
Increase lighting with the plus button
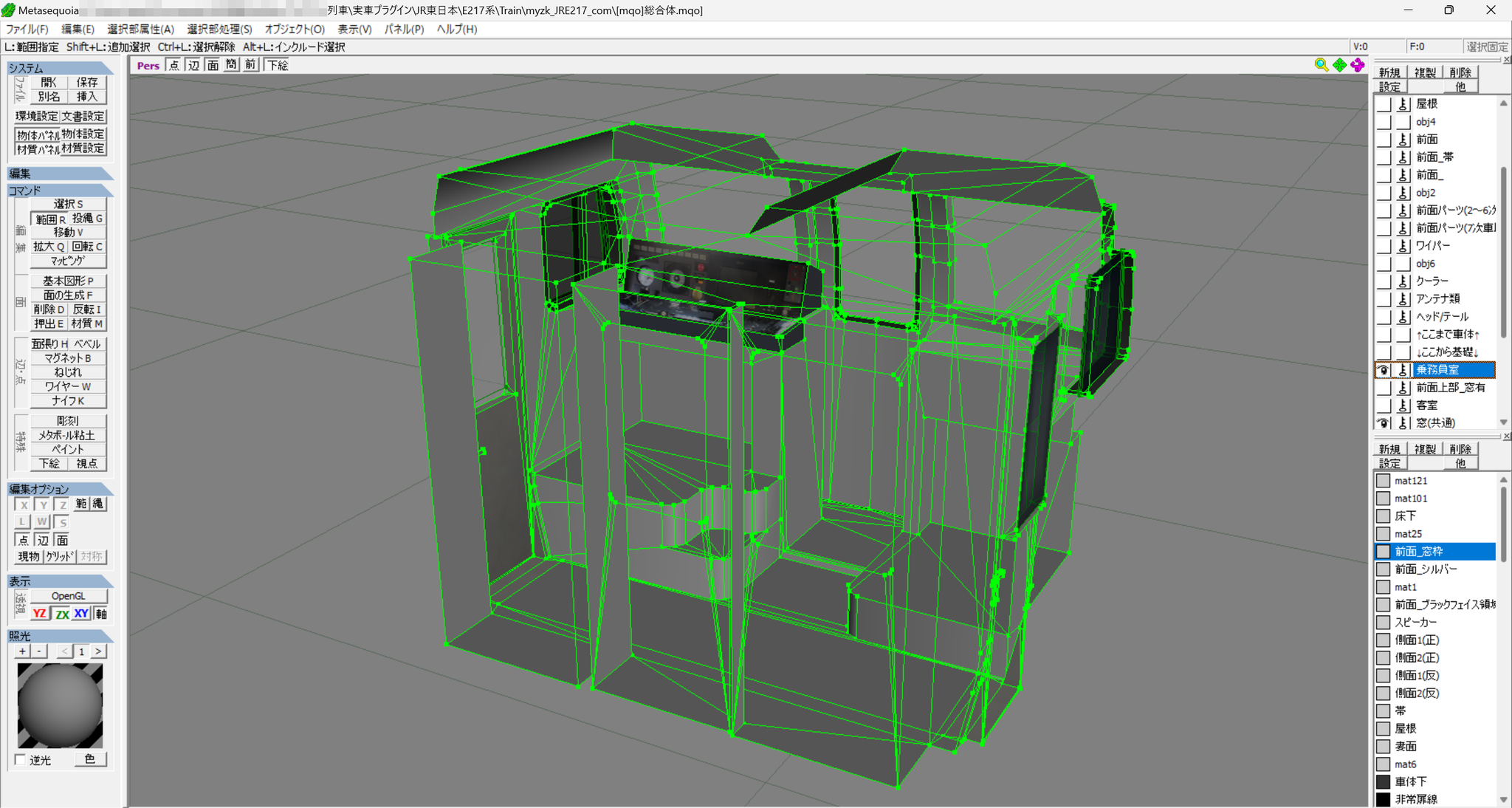(x=22, y=651)
